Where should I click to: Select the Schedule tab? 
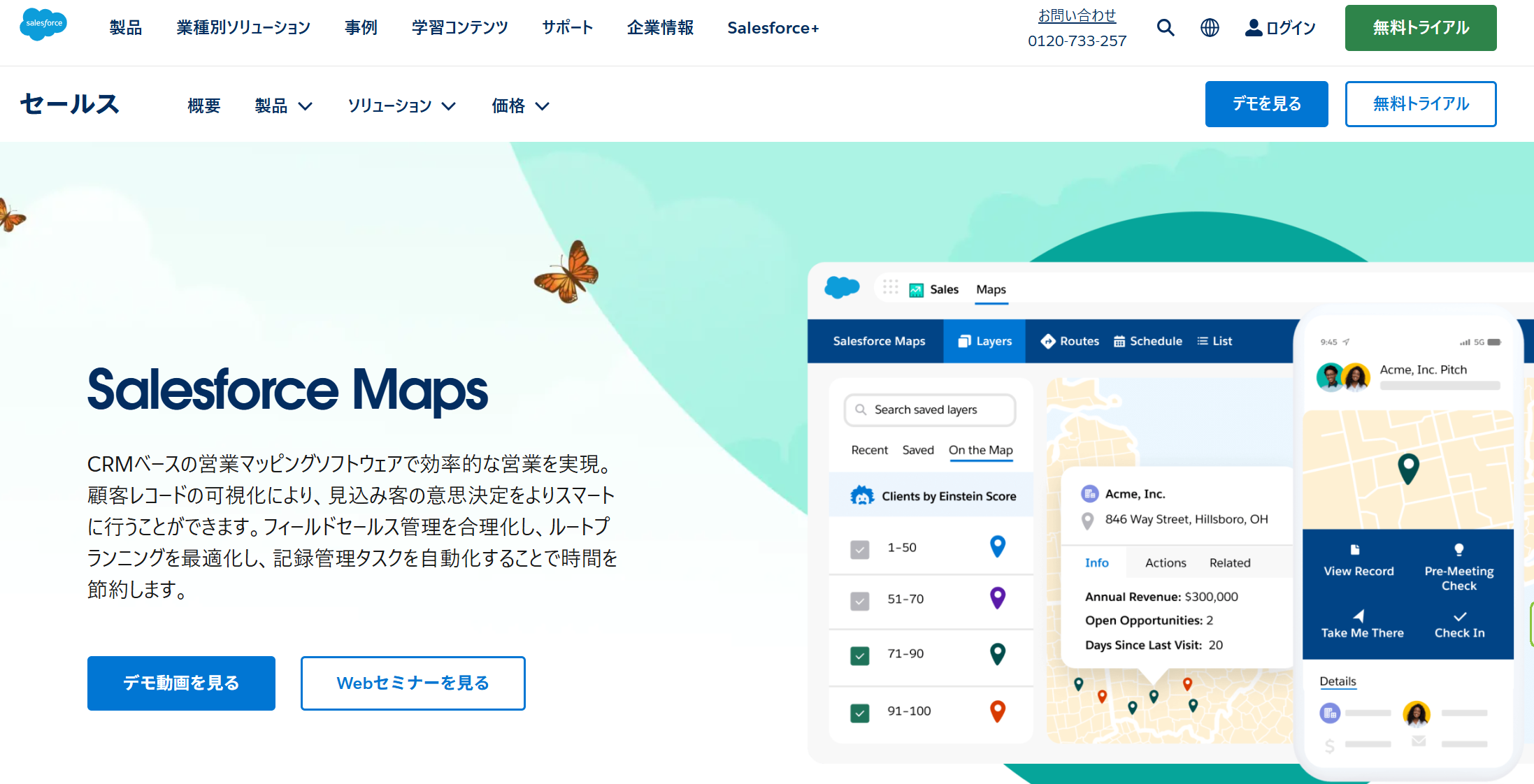tap(1148, 341)
